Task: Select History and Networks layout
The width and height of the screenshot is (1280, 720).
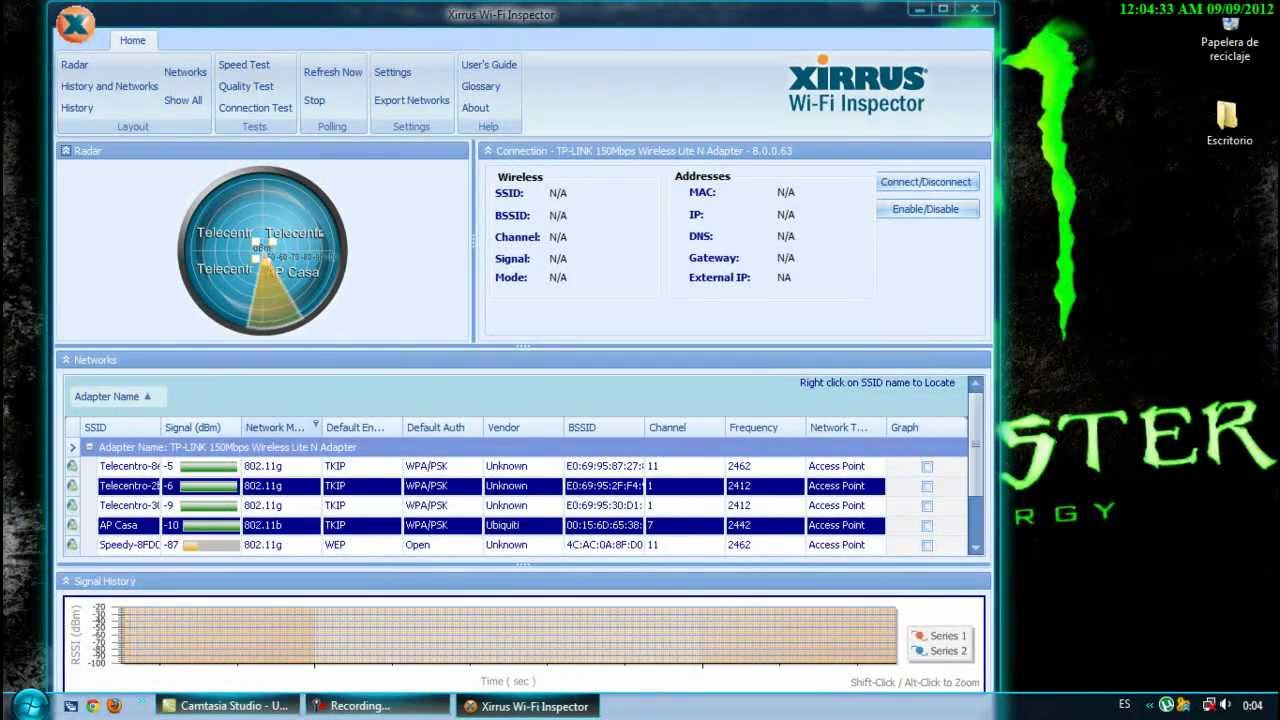Action: (110, 86)
